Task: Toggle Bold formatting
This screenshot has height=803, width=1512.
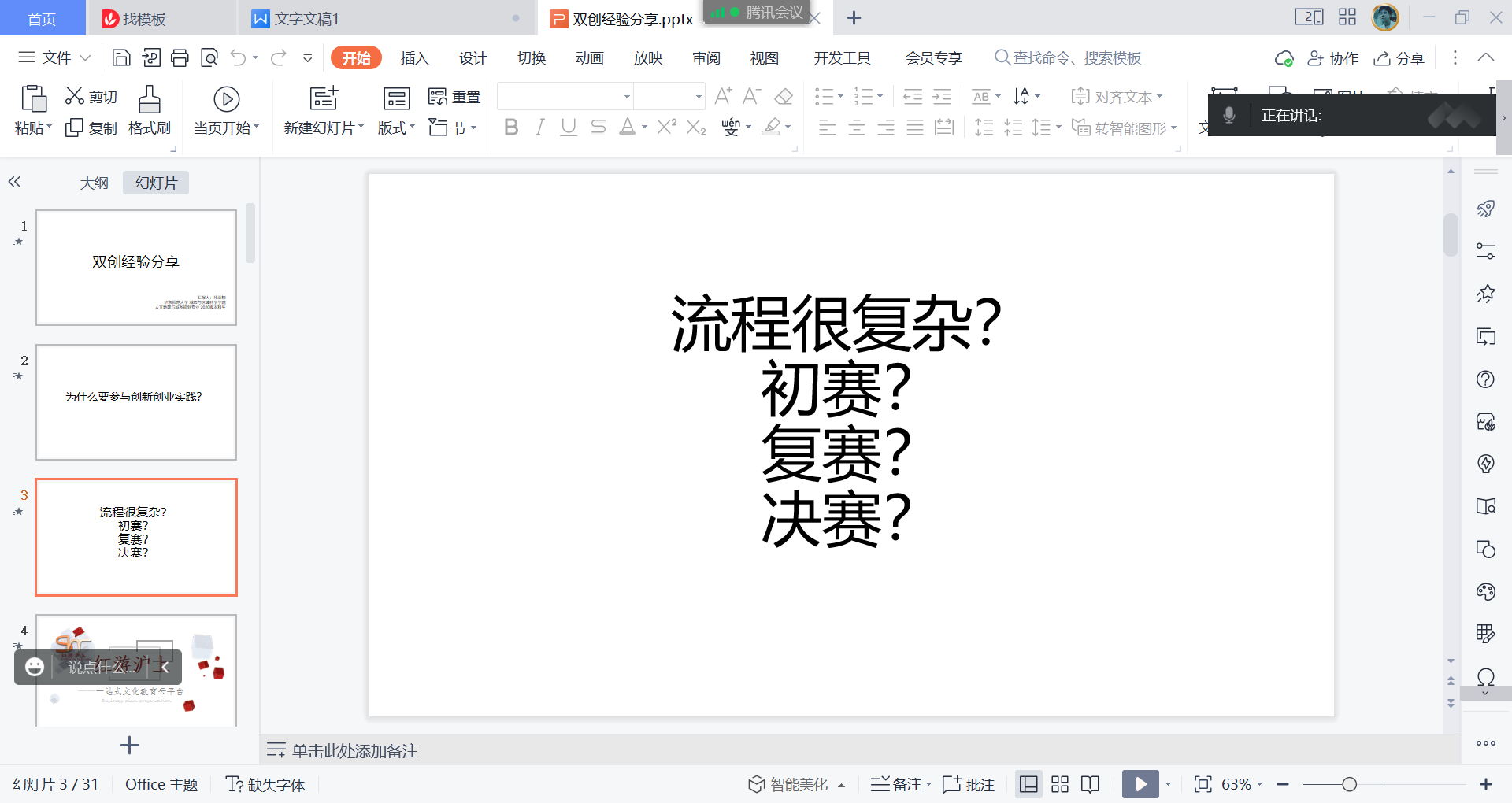Action: tap(511, 127)
